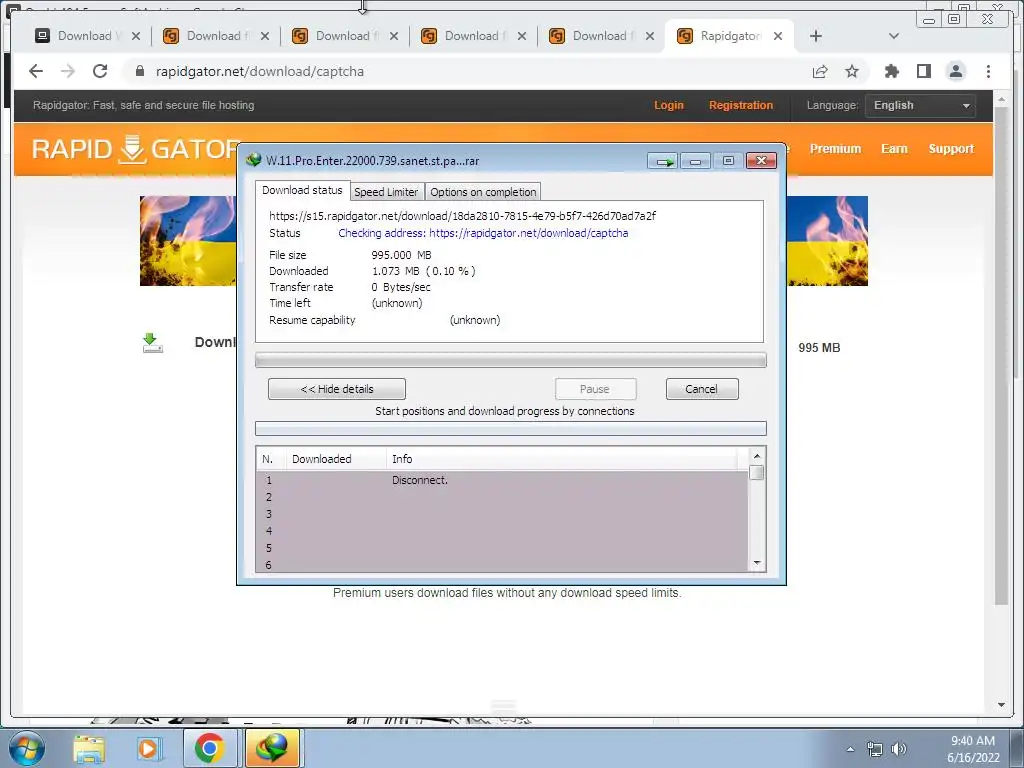Viewport: 1024px width, 768px height.
Task: Select the Download status tab
Action: 302,190
